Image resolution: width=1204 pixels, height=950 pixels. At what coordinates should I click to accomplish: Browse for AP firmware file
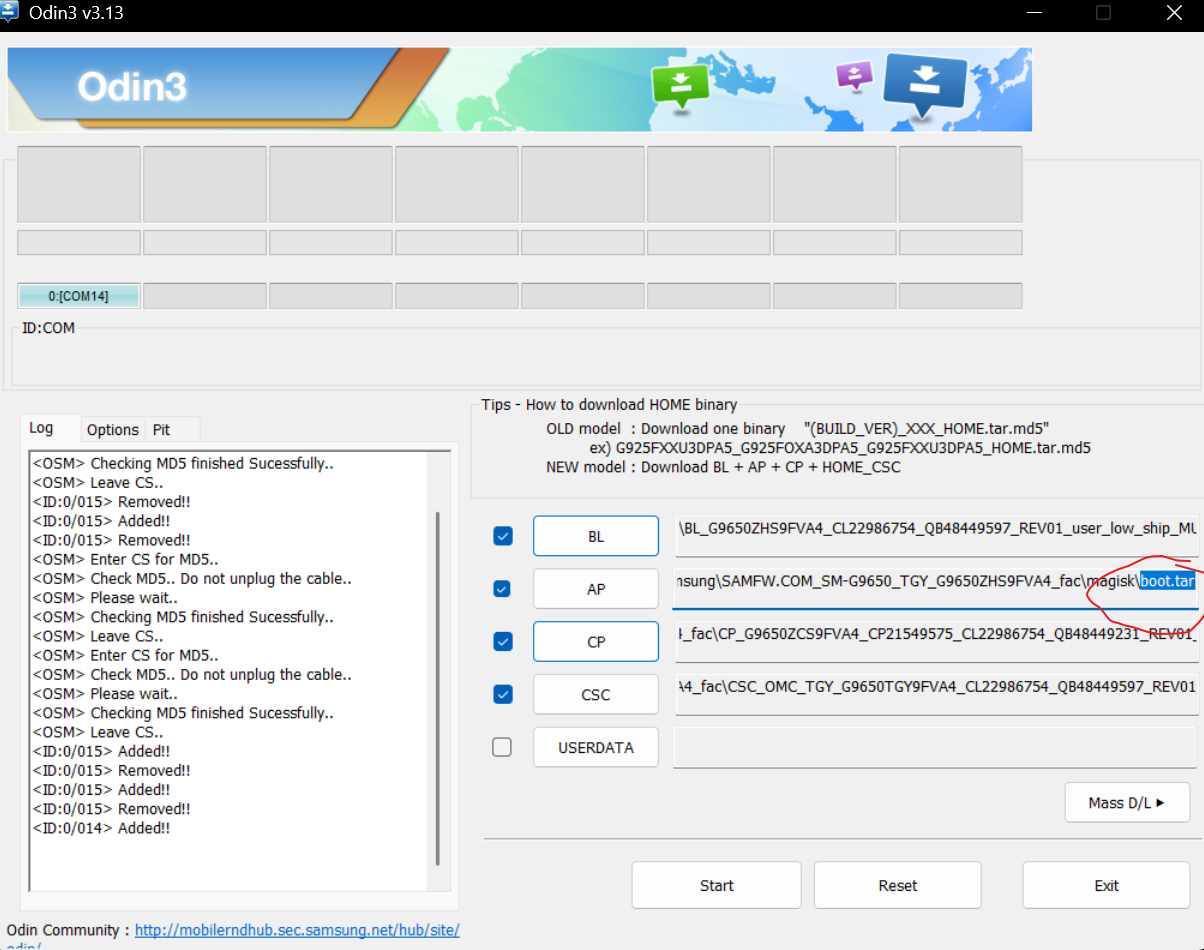pyautogui.click(x=595, y=589)
